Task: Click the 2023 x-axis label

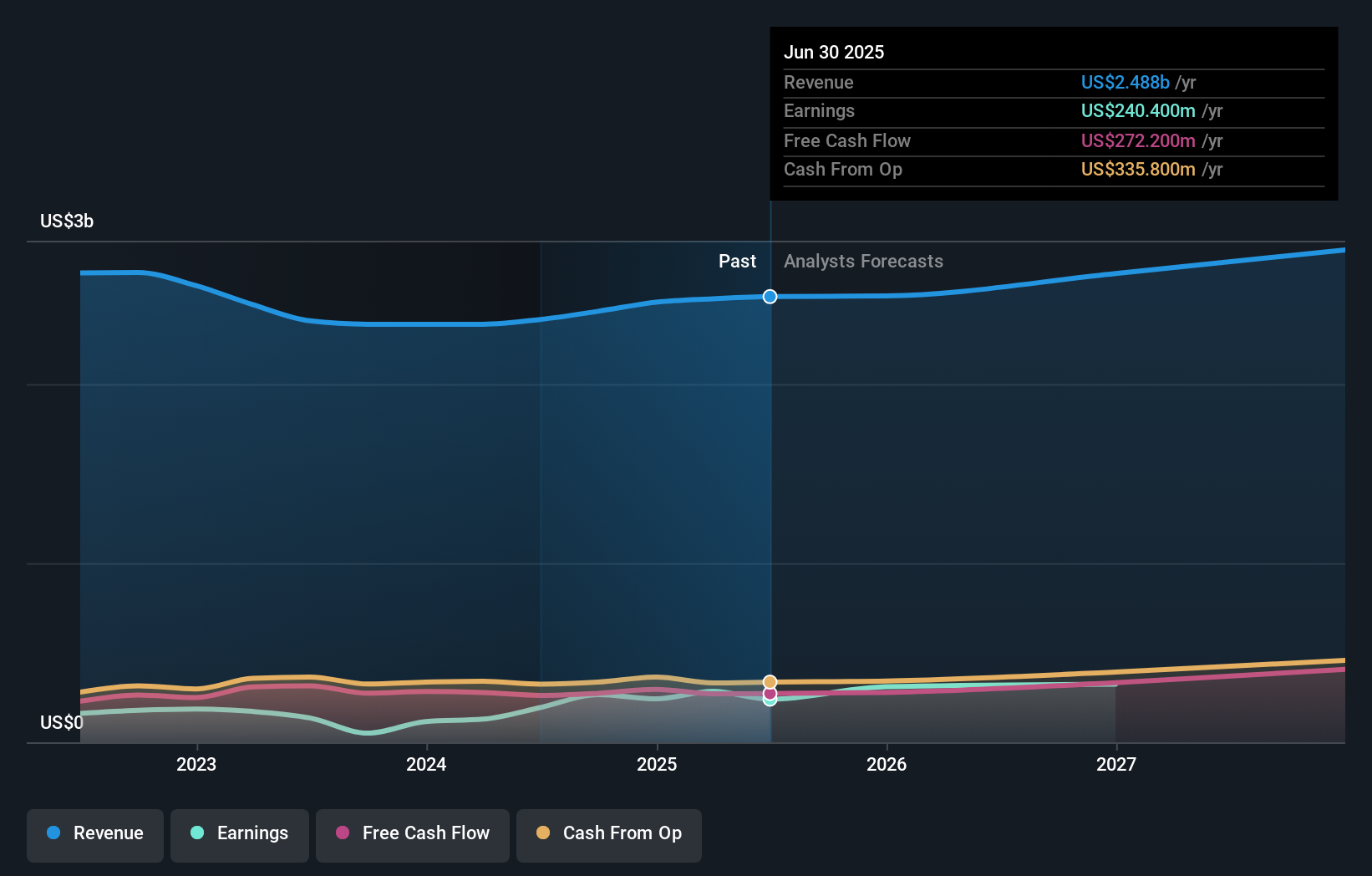Action: pyautogui.click(x=196, y=764)
